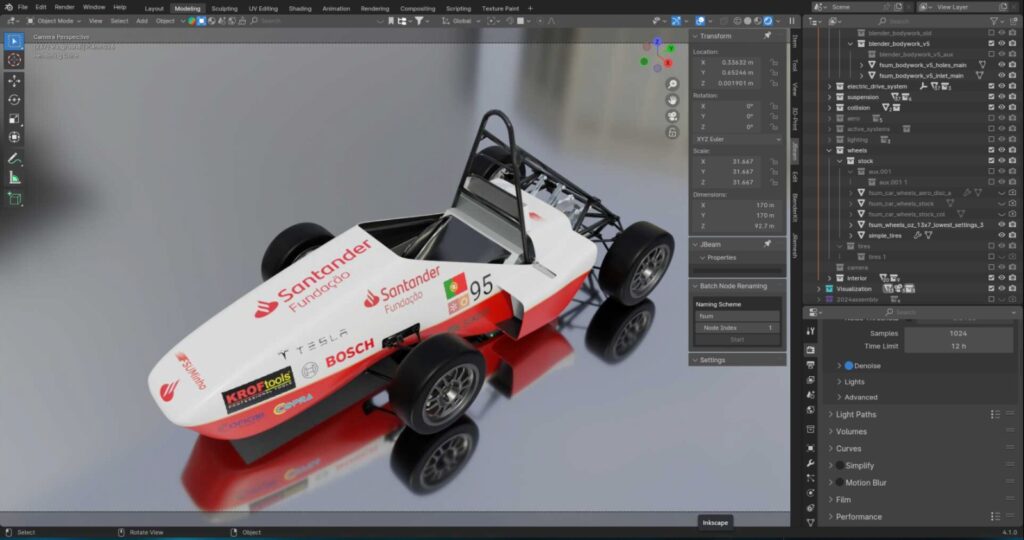Select the Select Box tool
The height and width of the screenshot is (540, 1024).
tap(14, 41)
